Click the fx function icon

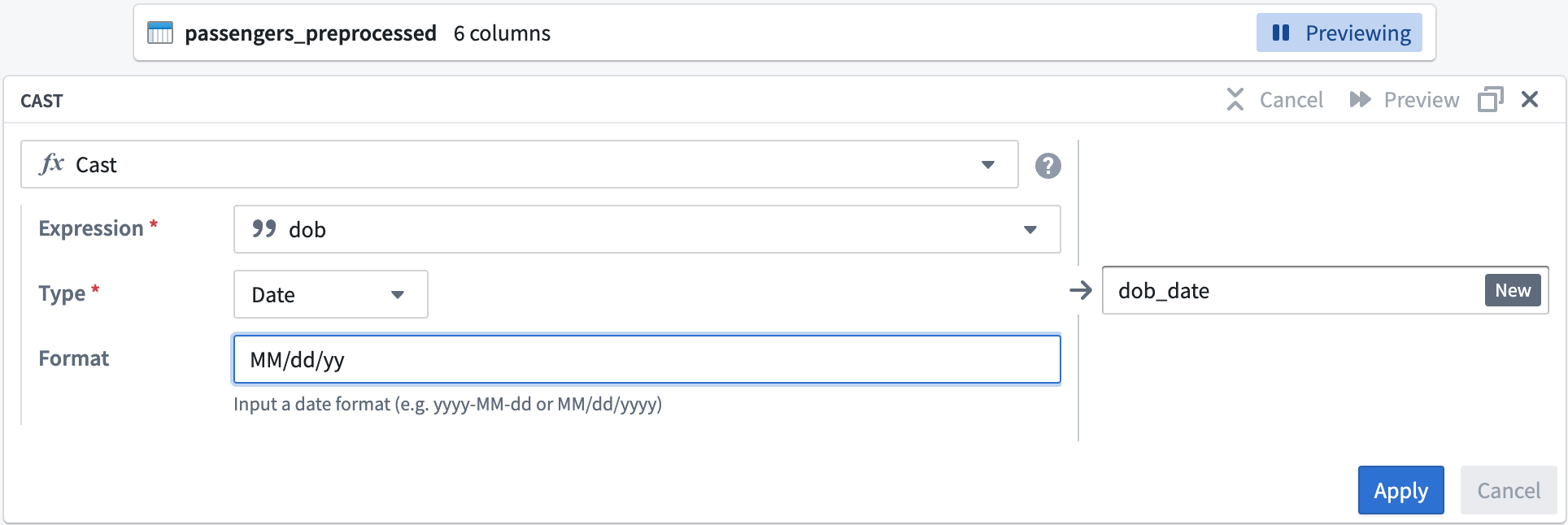pos(52,164)
